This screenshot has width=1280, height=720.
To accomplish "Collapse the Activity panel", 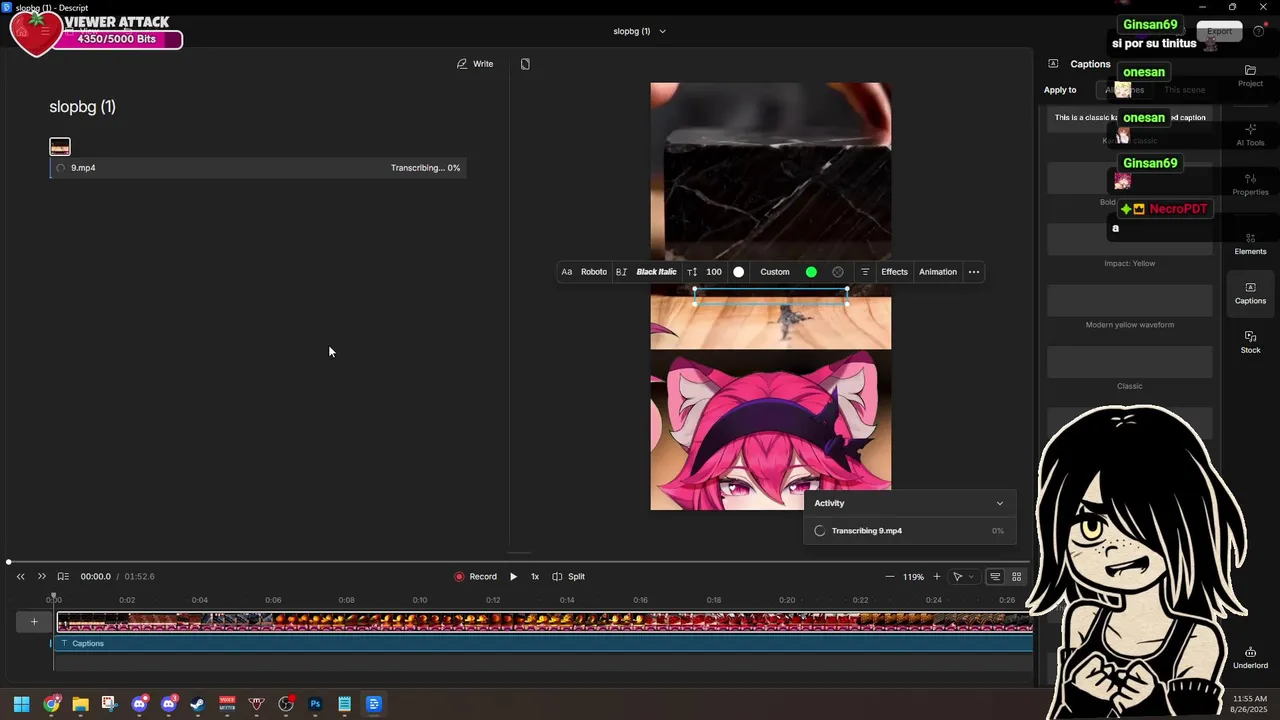I will click(999, 503).
